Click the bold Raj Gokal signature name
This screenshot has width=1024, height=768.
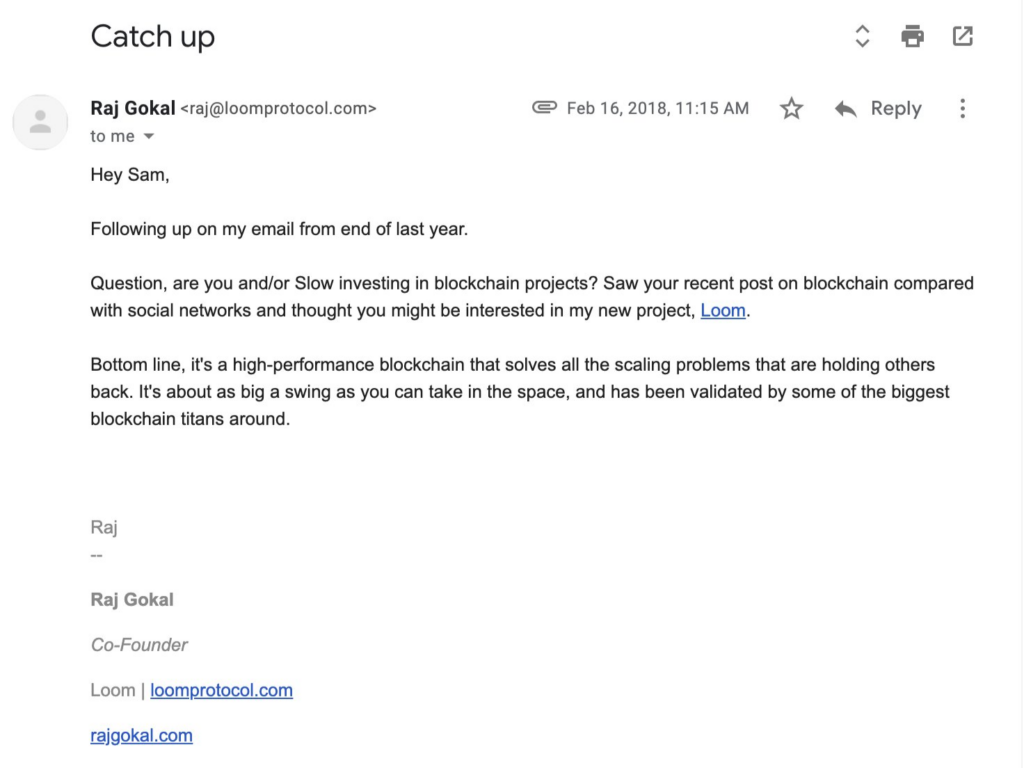[132, 600]
